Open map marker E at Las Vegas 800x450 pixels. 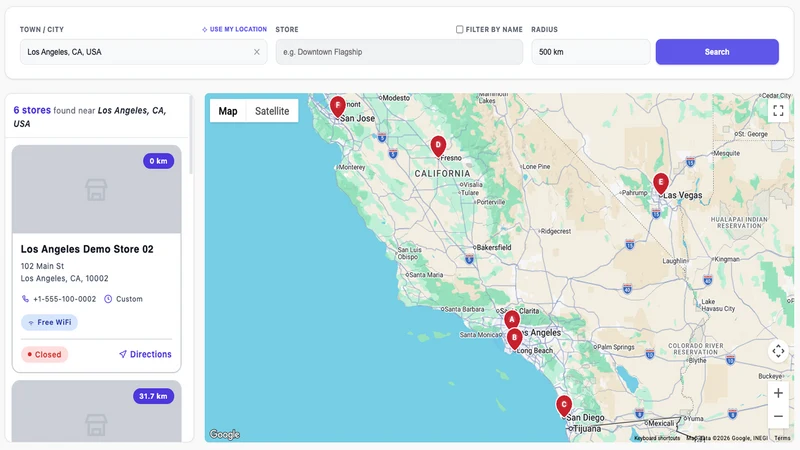tap(661, 183)
